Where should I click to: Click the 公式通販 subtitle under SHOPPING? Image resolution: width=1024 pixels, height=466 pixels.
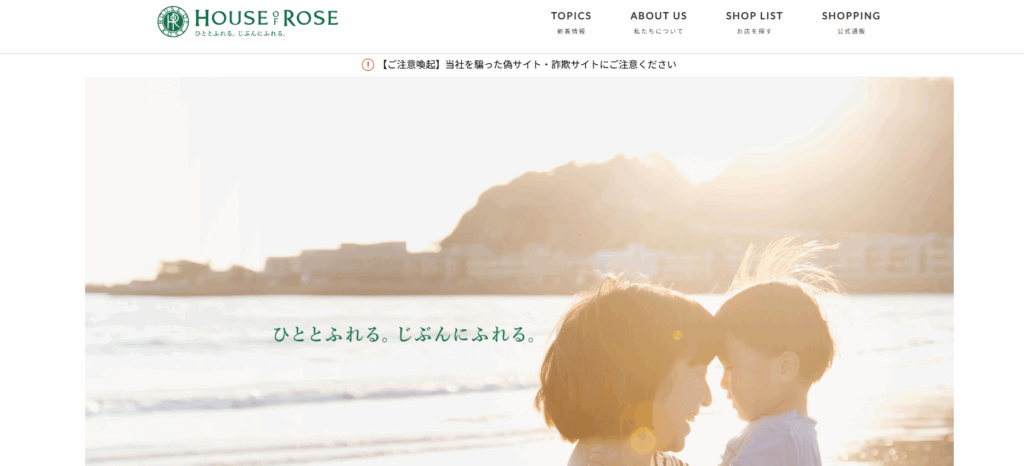(x=851, y=32)
